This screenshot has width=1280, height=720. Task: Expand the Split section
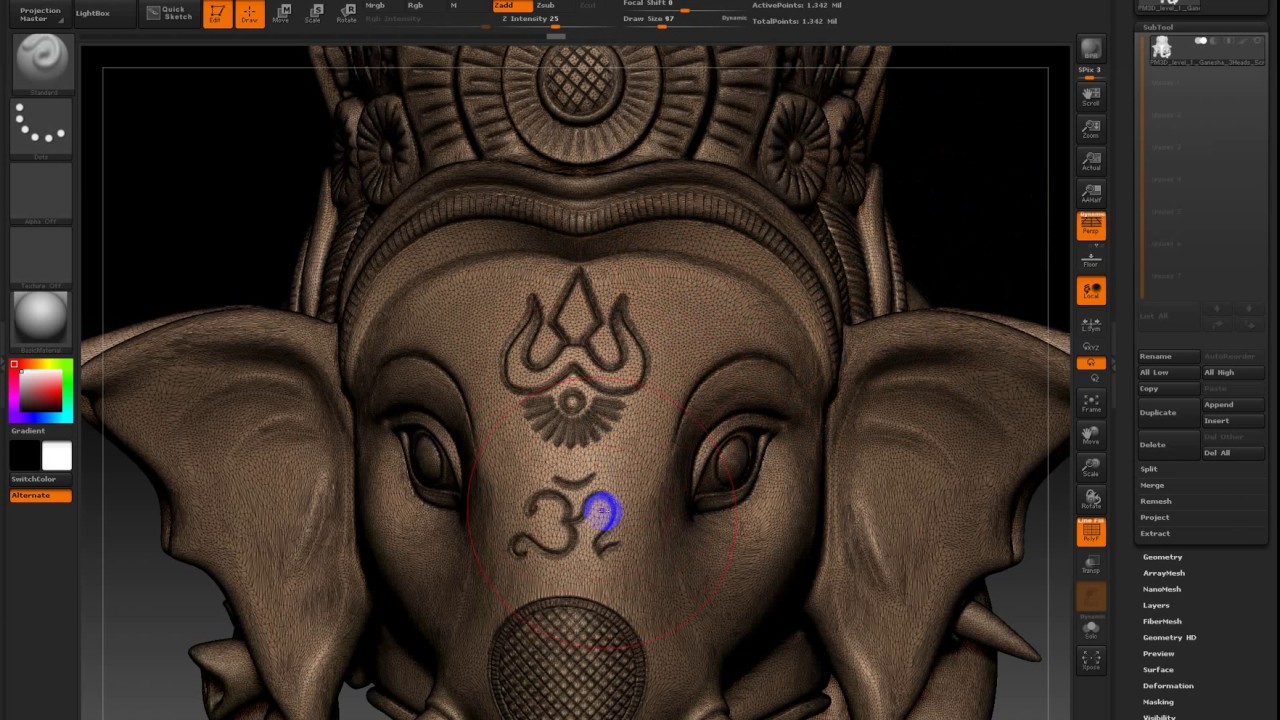coord(1149,469)
